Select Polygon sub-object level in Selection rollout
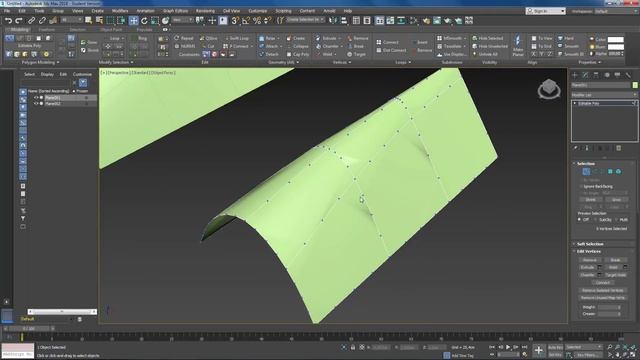This screenshot has height=360, width=640. point(610,172)
